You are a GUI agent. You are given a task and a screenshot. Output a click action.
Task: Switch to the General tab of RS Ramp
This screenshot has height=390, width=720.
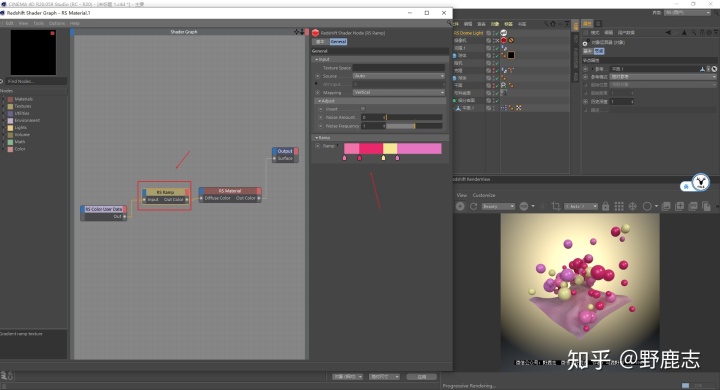[x=338, y=41]
